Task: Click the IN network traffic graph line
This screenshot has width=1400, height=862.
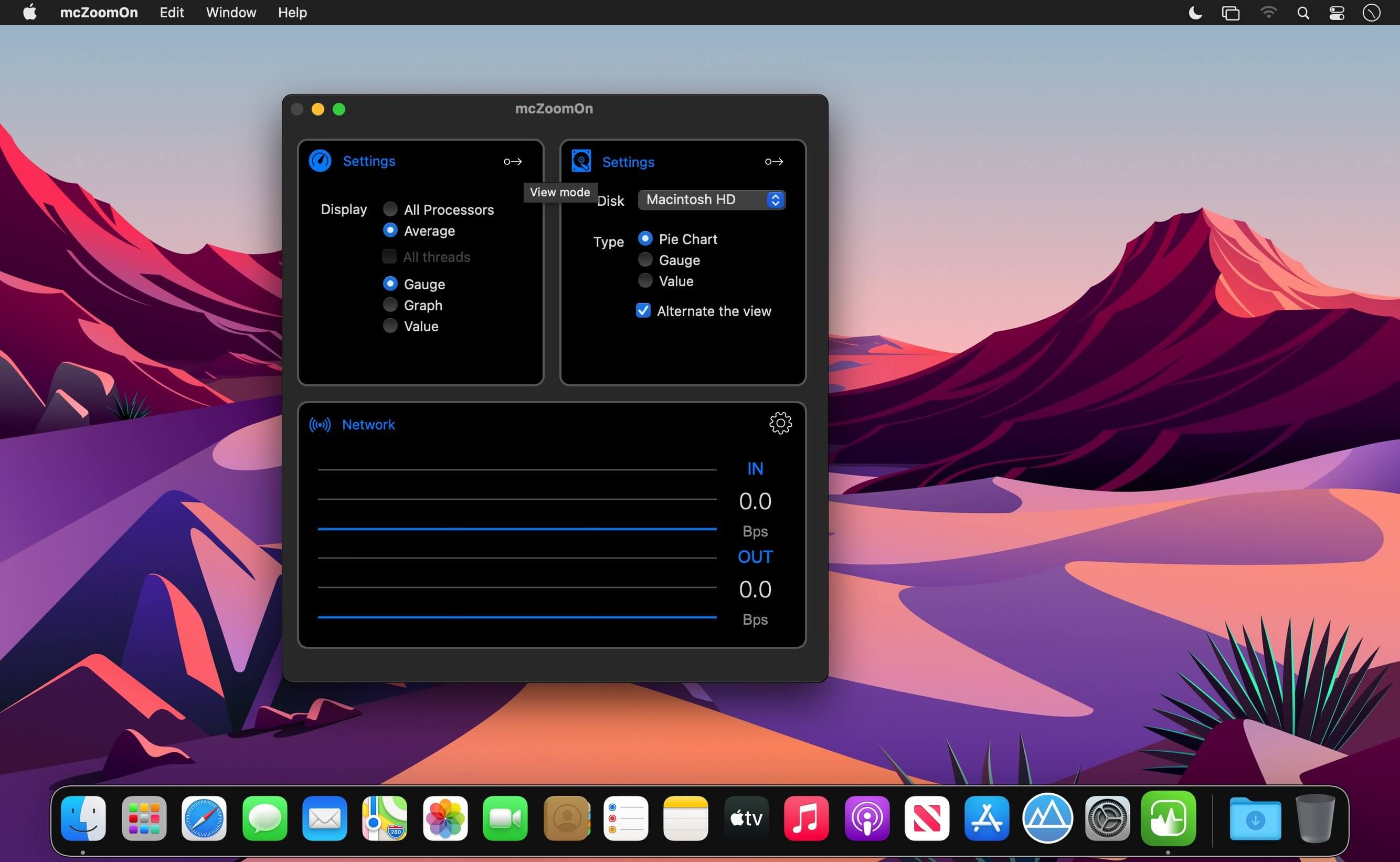Action: click(516, 529)
